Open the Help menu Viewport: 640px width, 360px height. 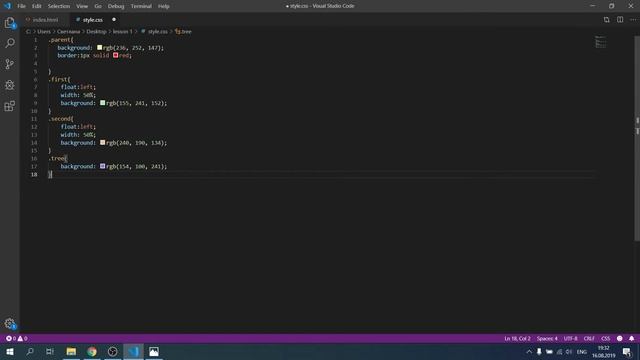pos(164,6)
